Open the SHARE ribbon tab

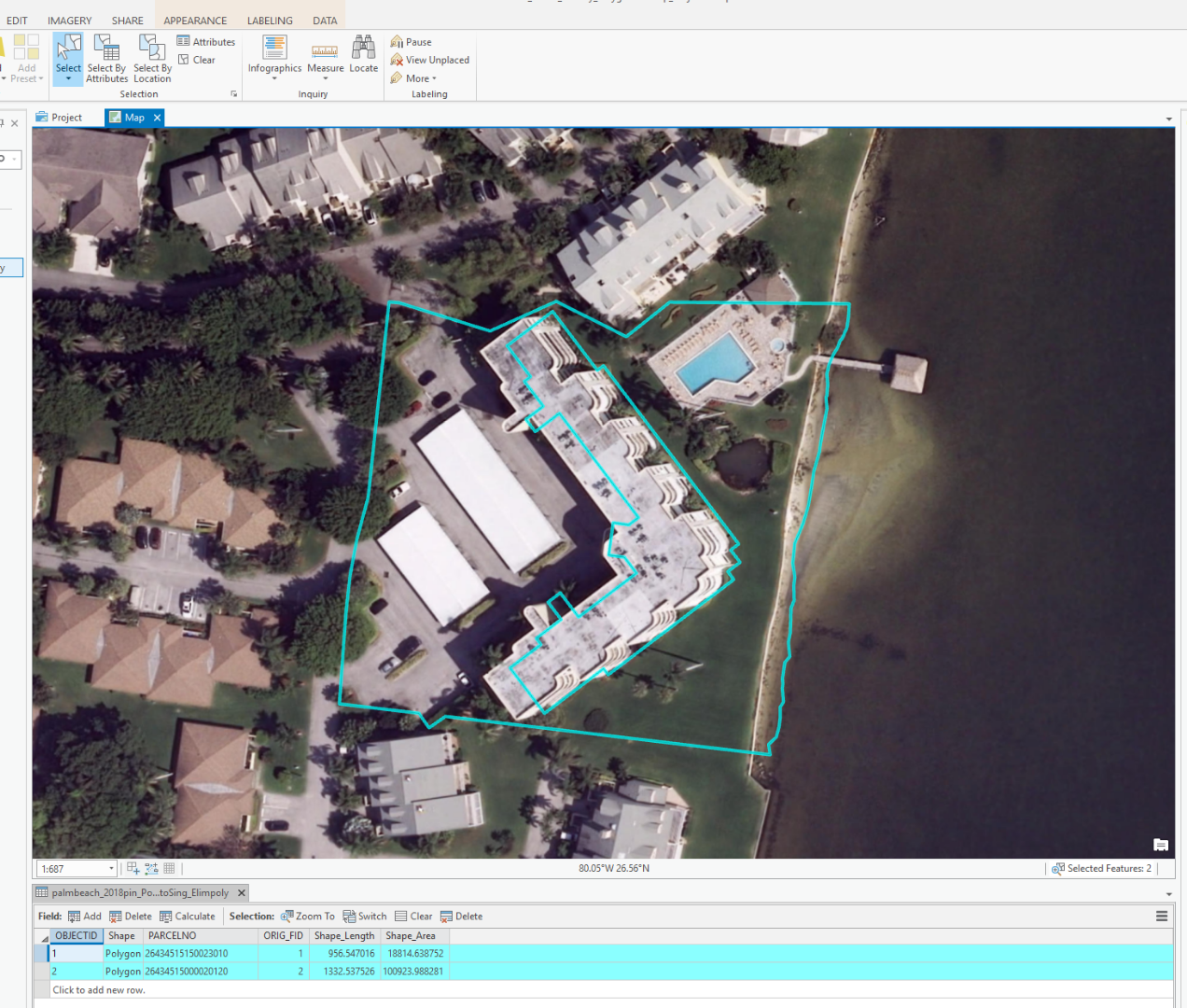click(128, 21)
